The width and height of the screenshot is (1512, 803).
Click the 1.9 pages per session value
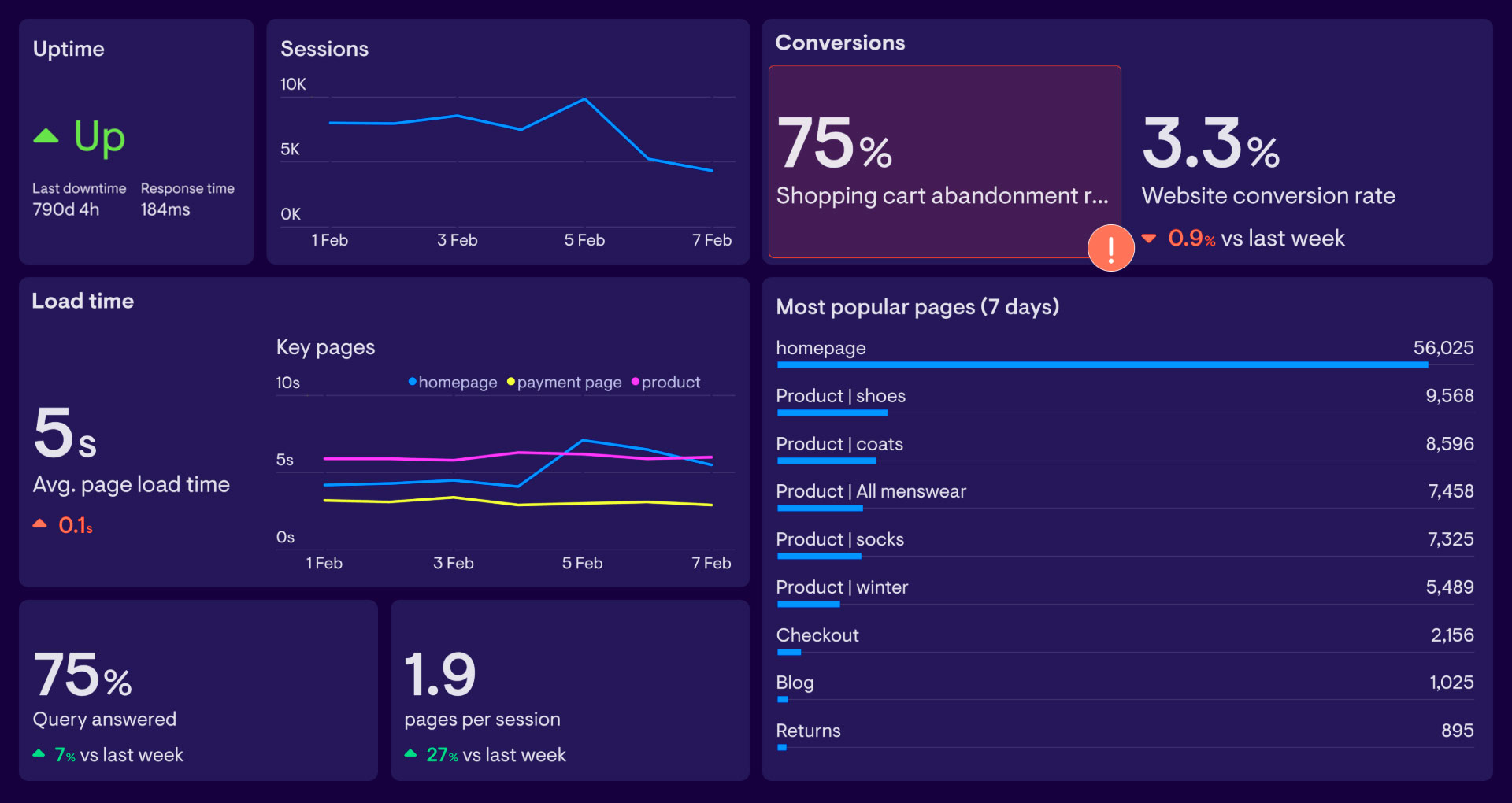pyautogui.click(x=440, y=675)
